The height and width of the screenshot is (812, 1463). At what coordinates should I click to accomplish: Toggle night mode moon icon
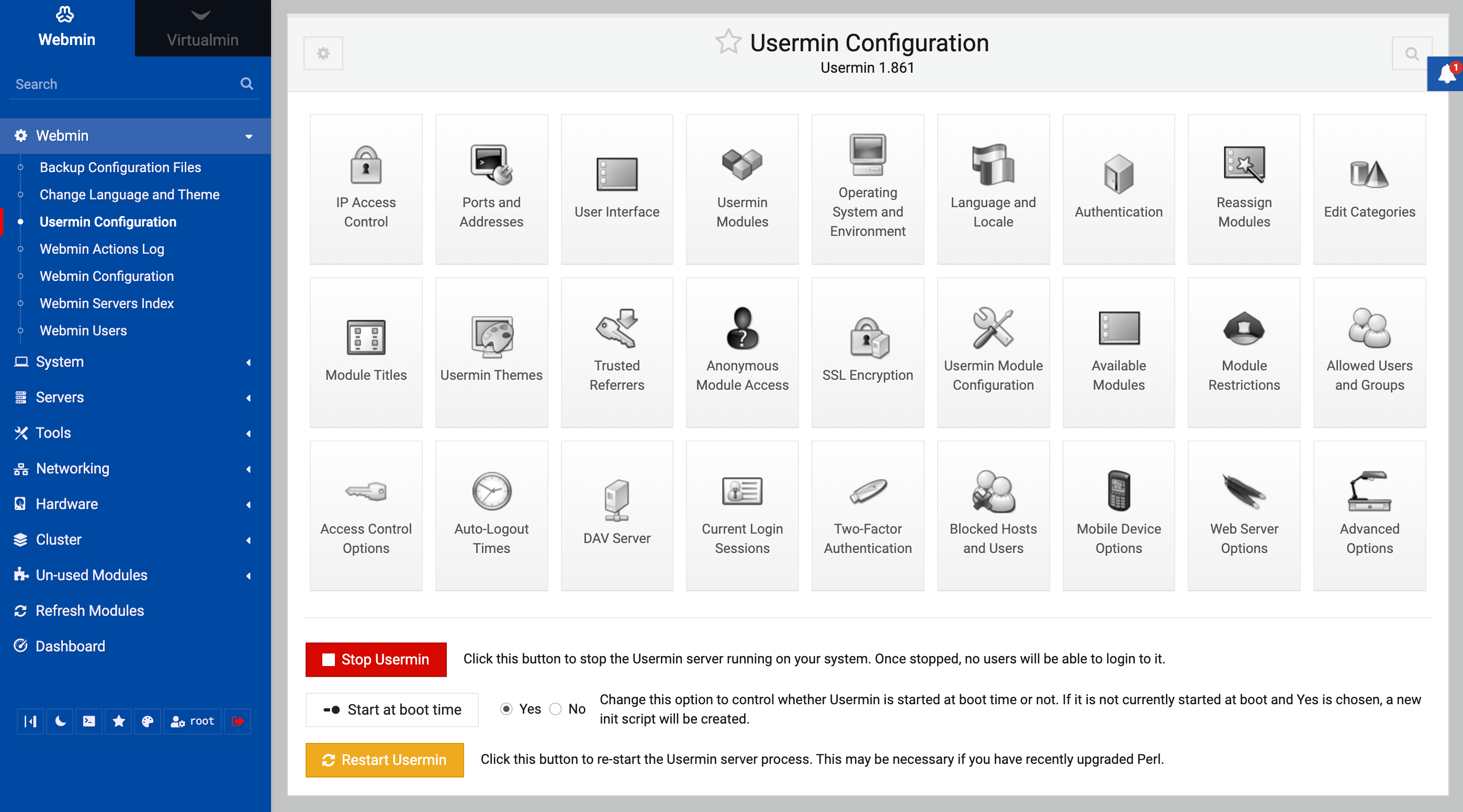[60, 721]
